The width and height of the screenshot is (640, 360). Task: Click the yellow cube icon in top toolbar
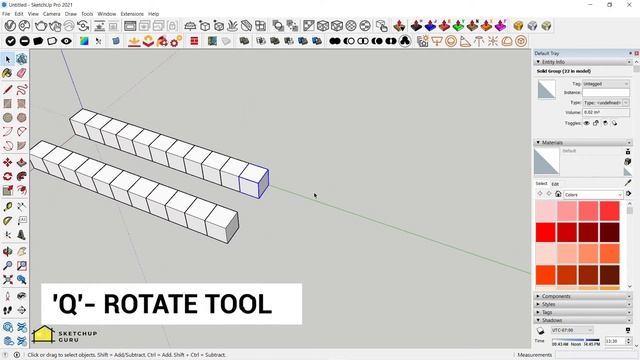(518, 26)
